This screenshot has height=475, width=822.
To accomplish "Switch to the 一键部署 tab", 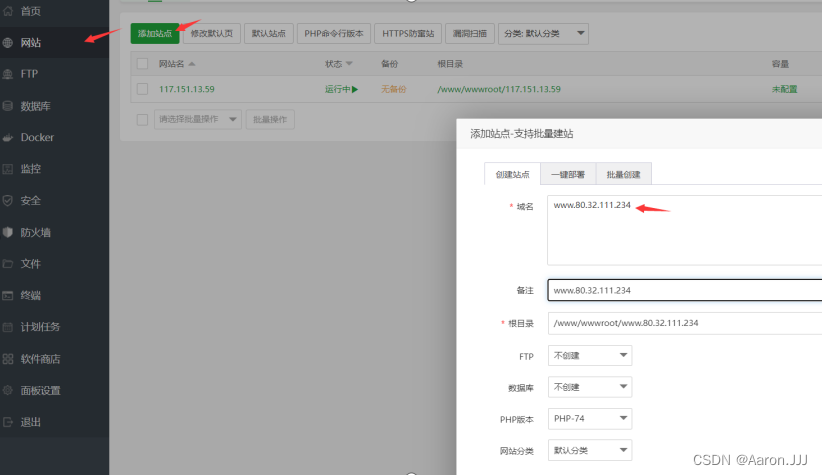I will point(568,174).
